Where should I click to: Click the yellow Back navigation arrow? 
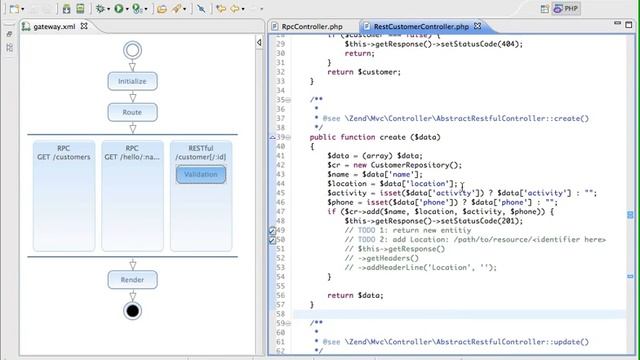(x=235, y=9)
